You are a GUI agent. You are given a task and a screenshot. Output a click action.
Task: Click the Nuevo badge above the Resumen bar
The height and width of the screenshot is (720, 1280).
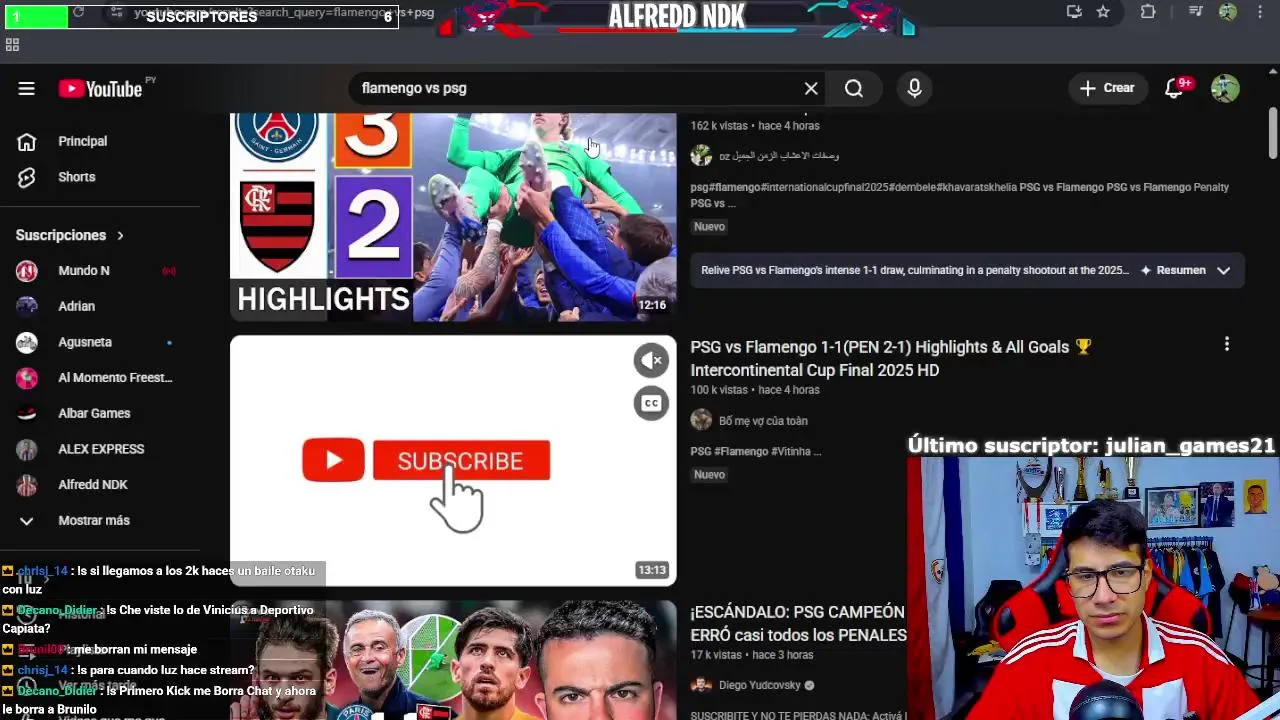click(x=709, y=227)
